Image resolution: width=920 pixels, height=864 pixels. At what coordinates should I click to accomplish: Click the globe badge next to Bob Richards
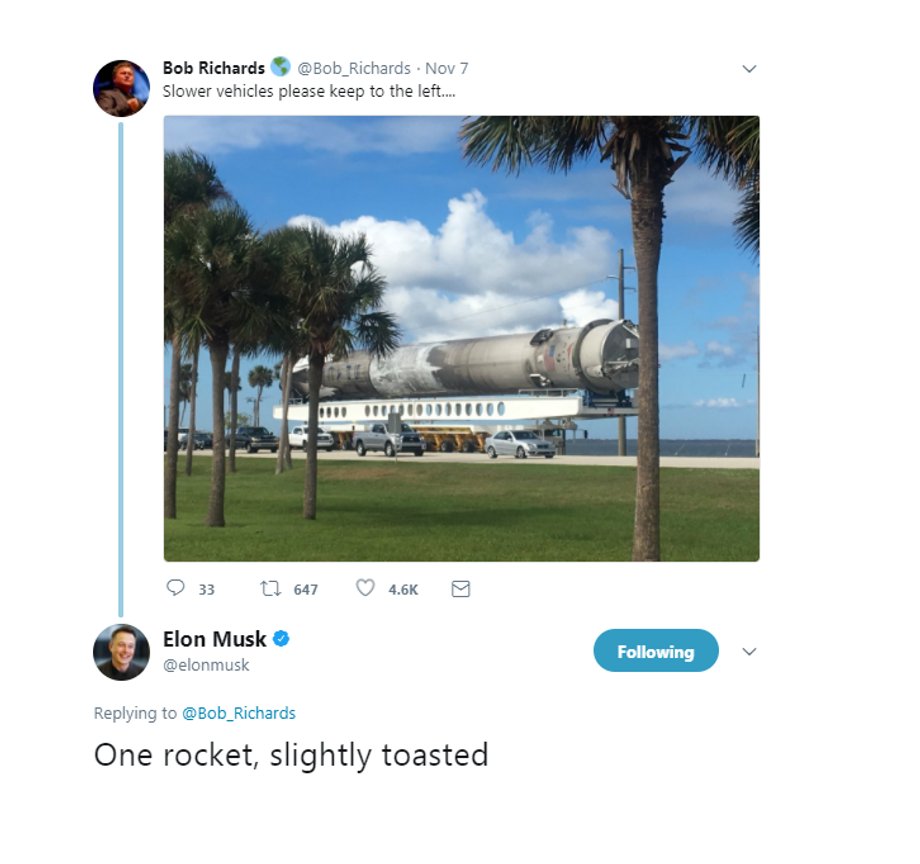tap(280, 67)
